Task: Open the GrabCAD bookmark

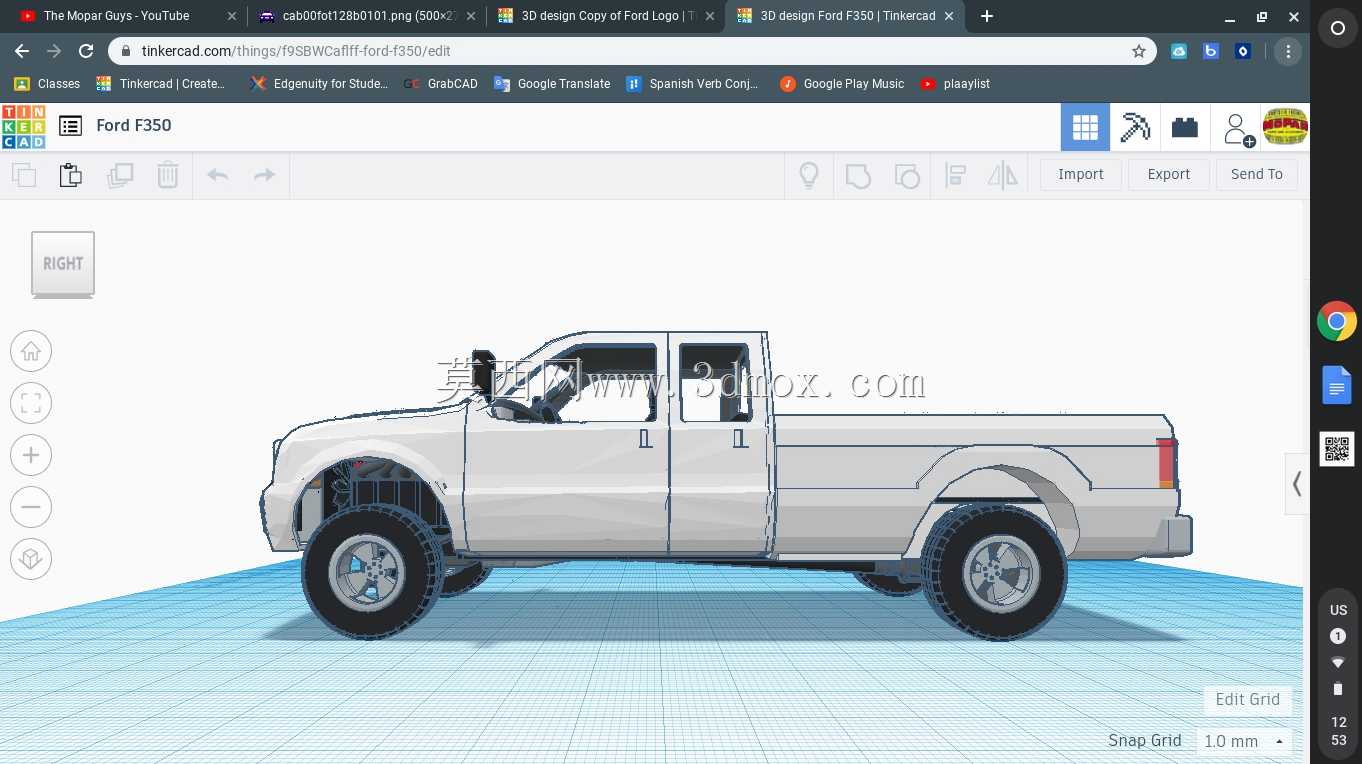Action: [441, 84]
